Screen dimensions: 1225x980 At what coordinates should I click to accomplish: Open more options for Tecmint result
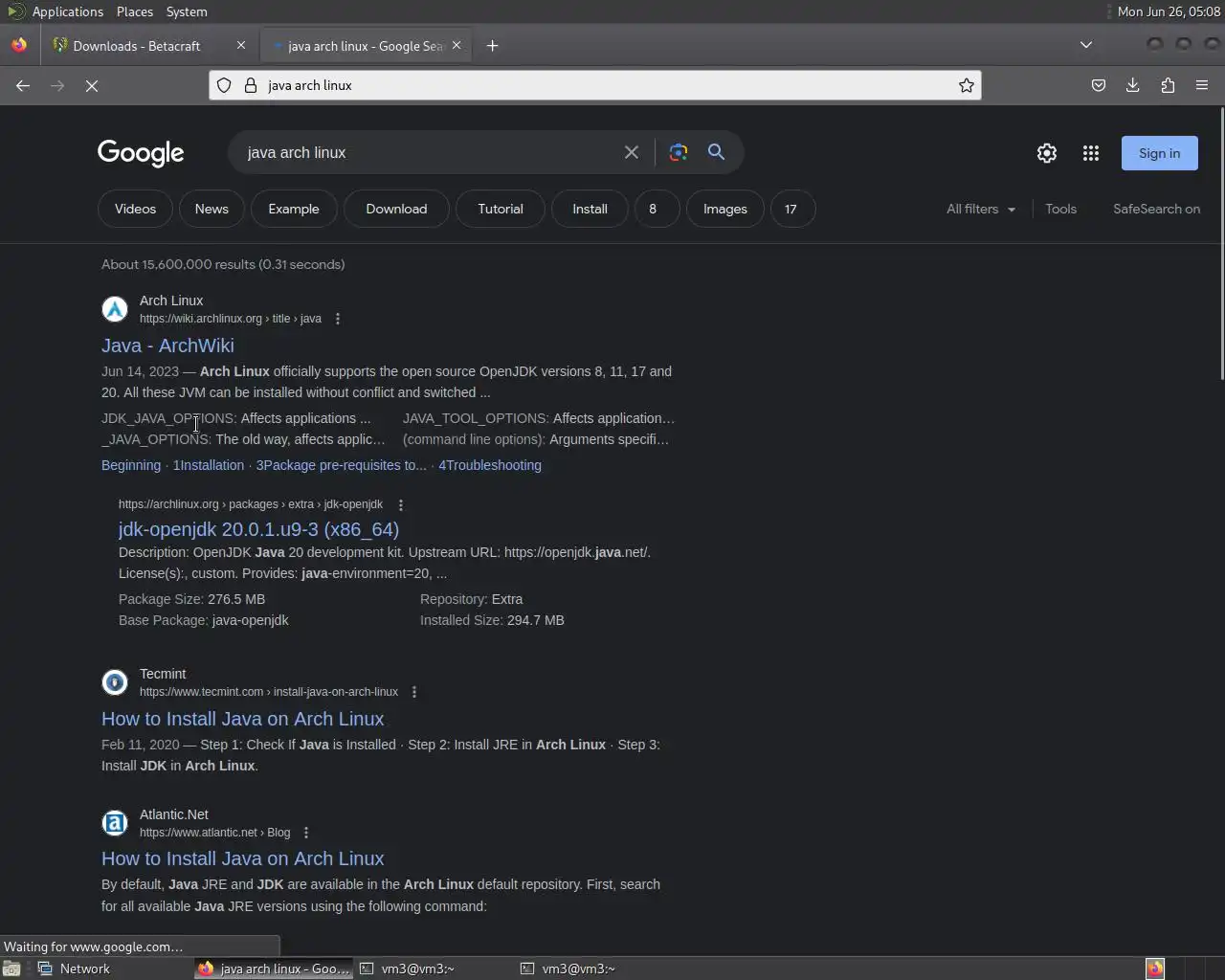pos(414,692)
